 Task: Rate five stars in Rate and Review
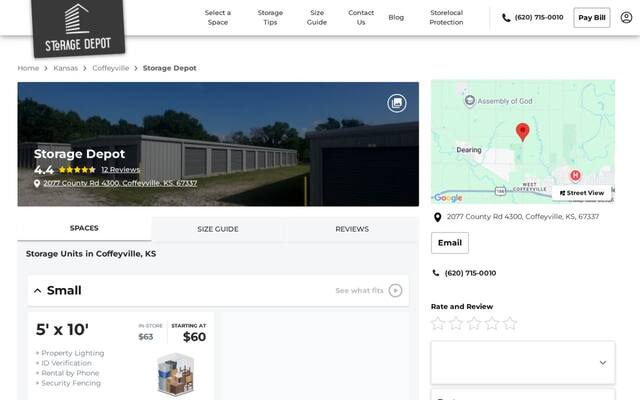click(x=510, y=323)
